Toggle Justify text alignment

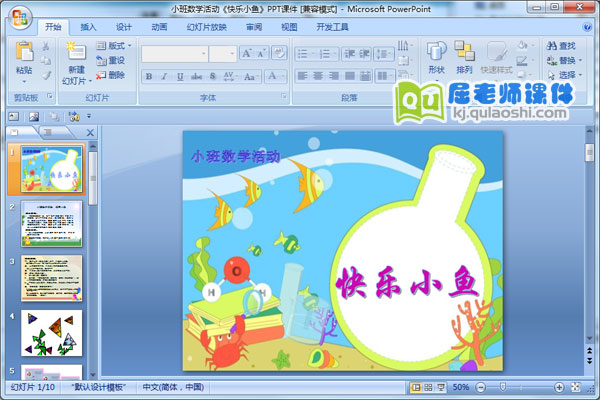350,76
